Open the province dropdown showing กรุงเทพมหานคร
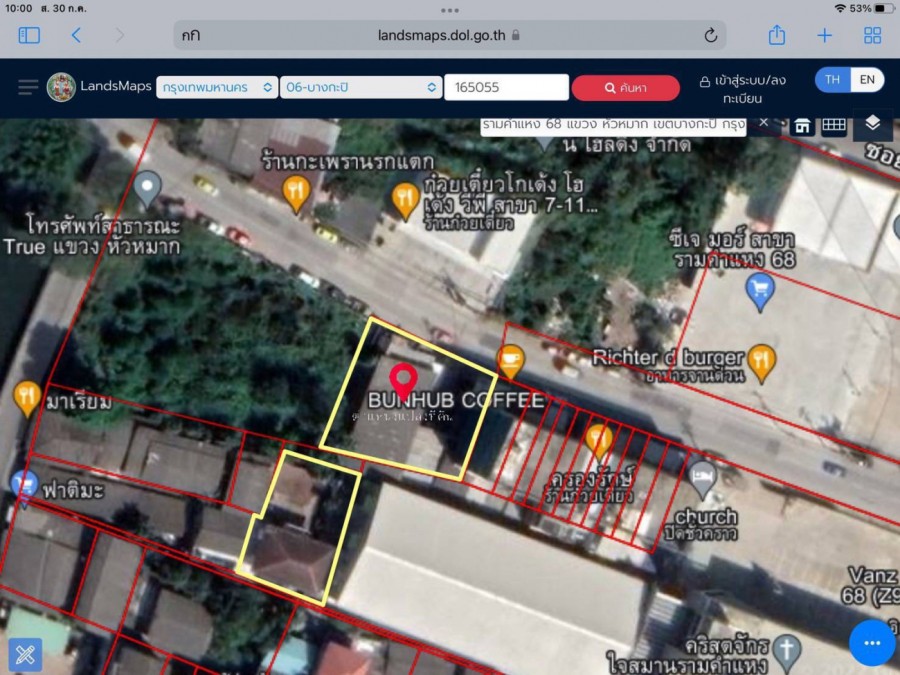The image size is (900, 675). [216, 87]
